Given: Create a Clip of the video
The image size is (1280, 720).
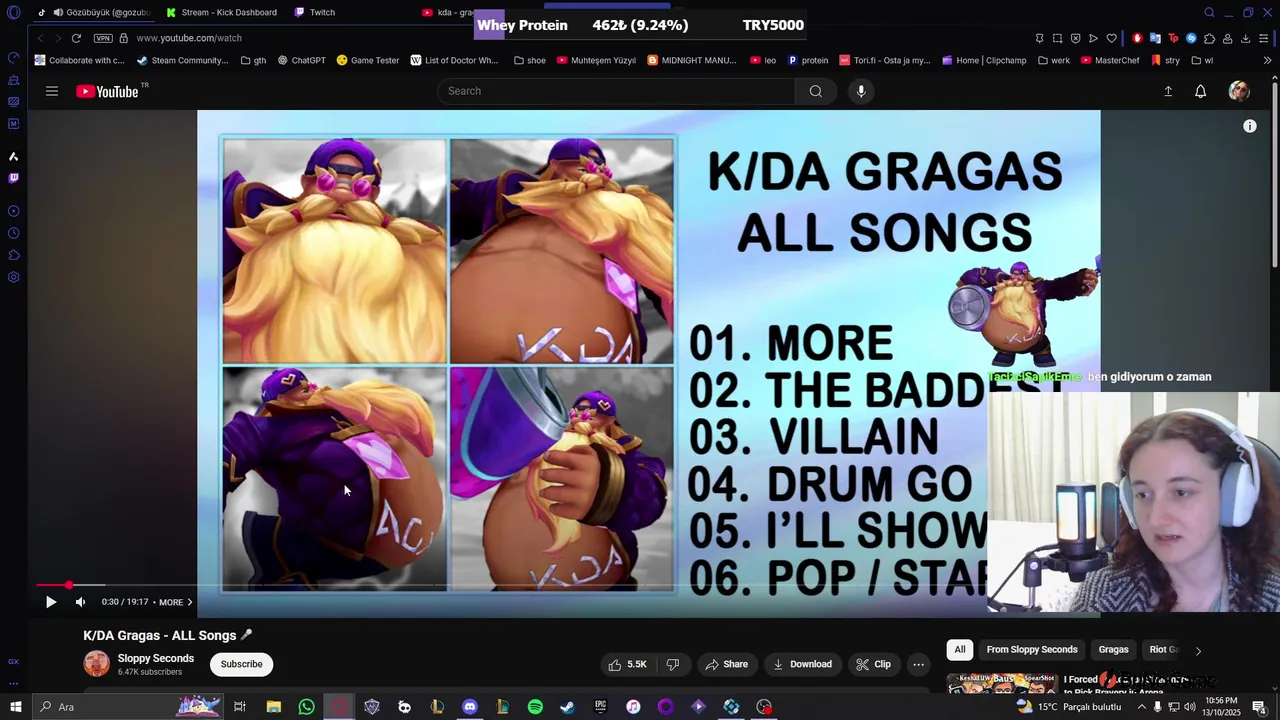Looking at the screenshot, I should pyautogui.click(x=873, y=664).
